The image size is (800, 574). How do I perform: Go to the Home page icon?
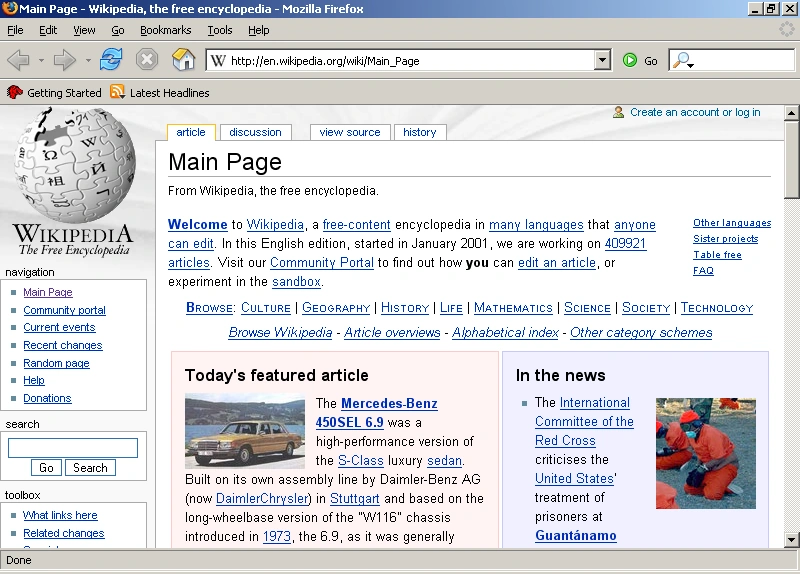click(183, 59)
